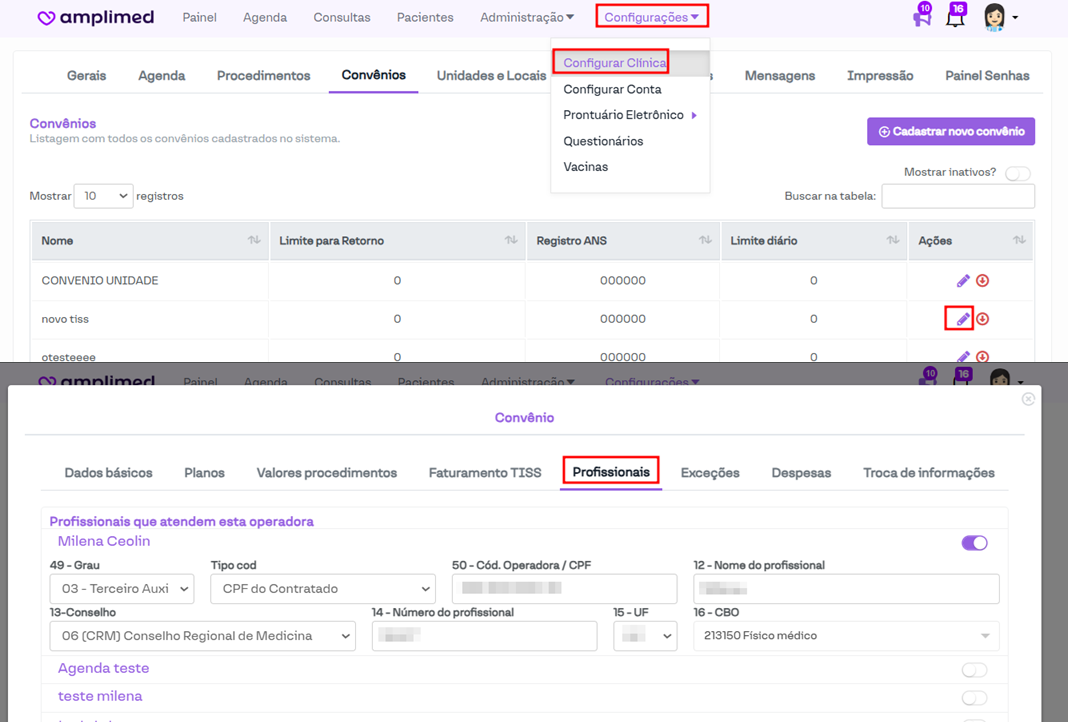Image resolution: width=1068 pixels, height=722 pixels.
Task: Click Cadastrar novo convênio button
Action: (x=950, y=131)
